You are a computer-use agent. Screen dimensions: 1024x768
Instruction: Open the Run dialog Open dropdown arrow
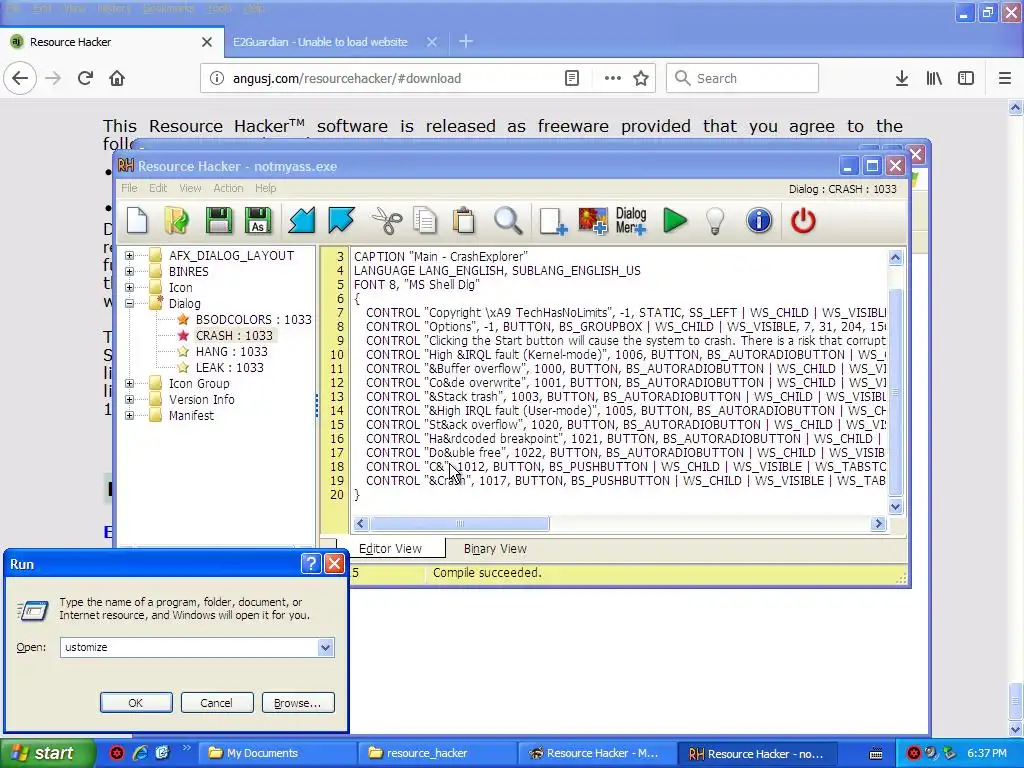(325, 647)
